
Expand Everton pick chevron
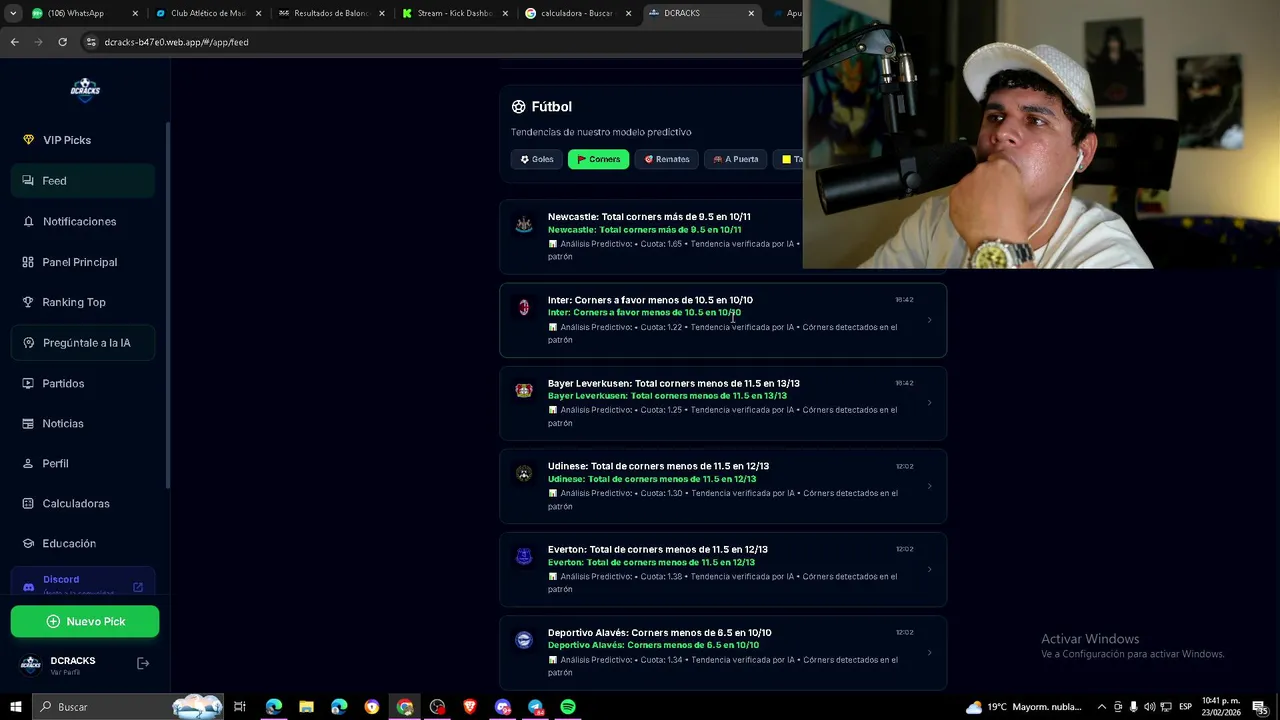point(929,570)
